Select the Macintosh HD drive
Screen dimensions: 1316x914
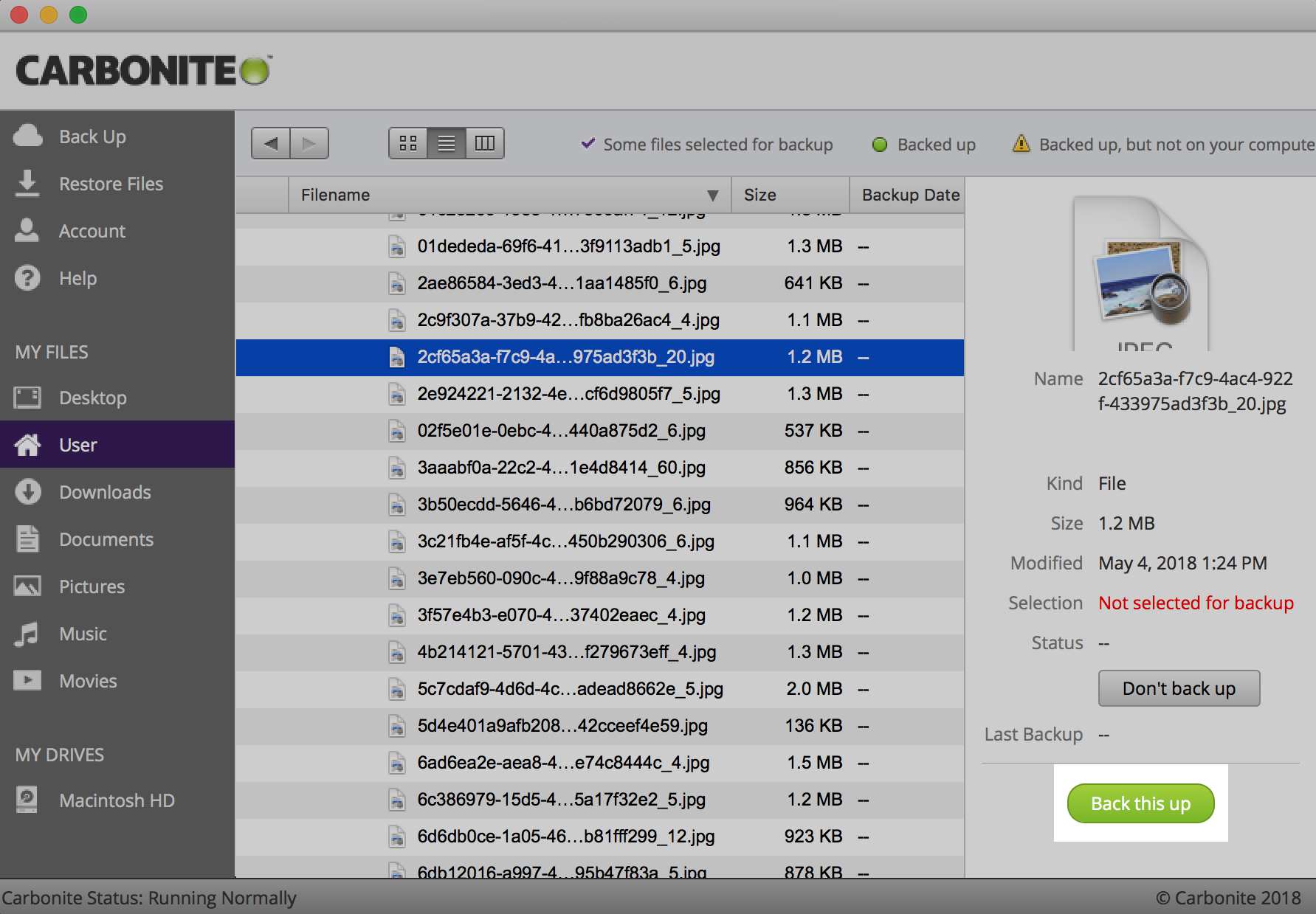click(117, 800)
